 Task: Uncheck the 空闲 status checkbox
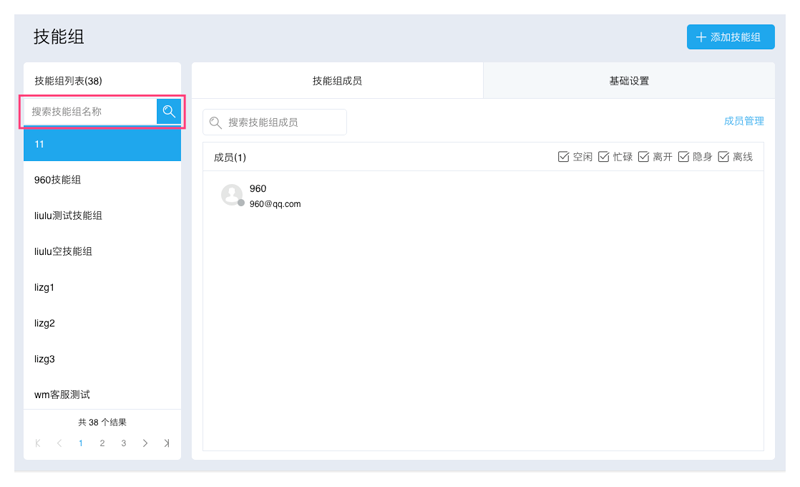[564, 157]
